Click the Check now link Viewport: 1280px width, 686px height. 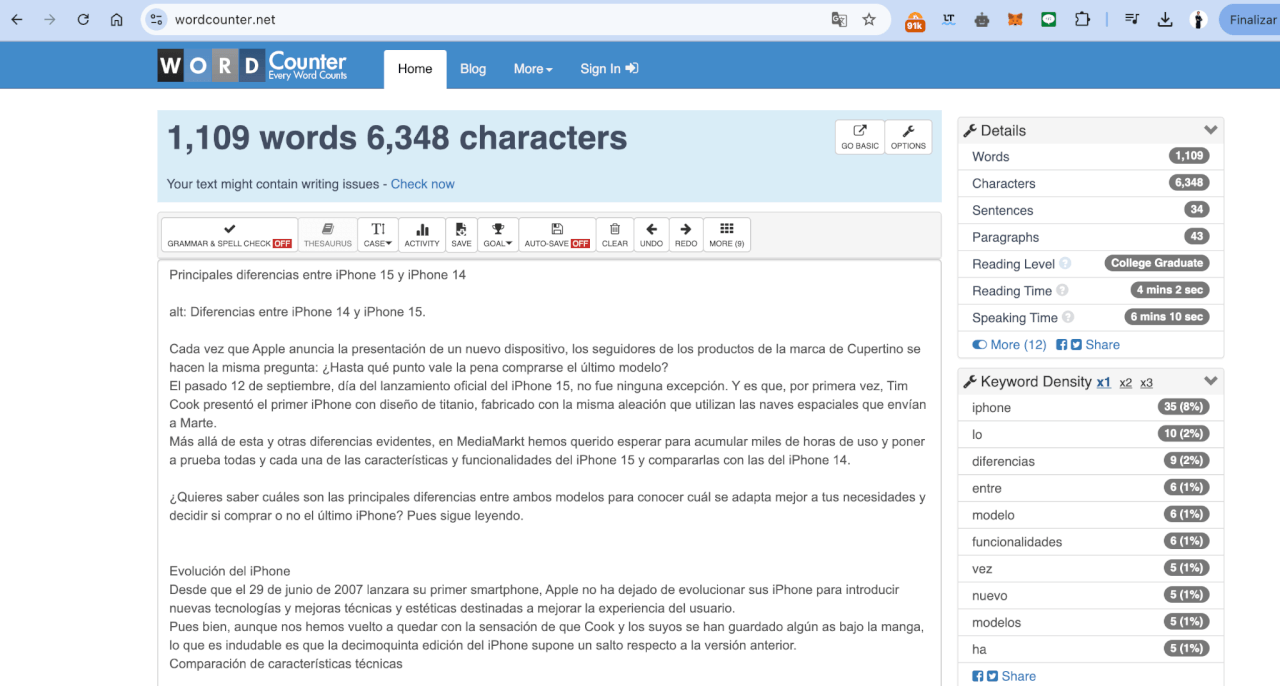422,184
